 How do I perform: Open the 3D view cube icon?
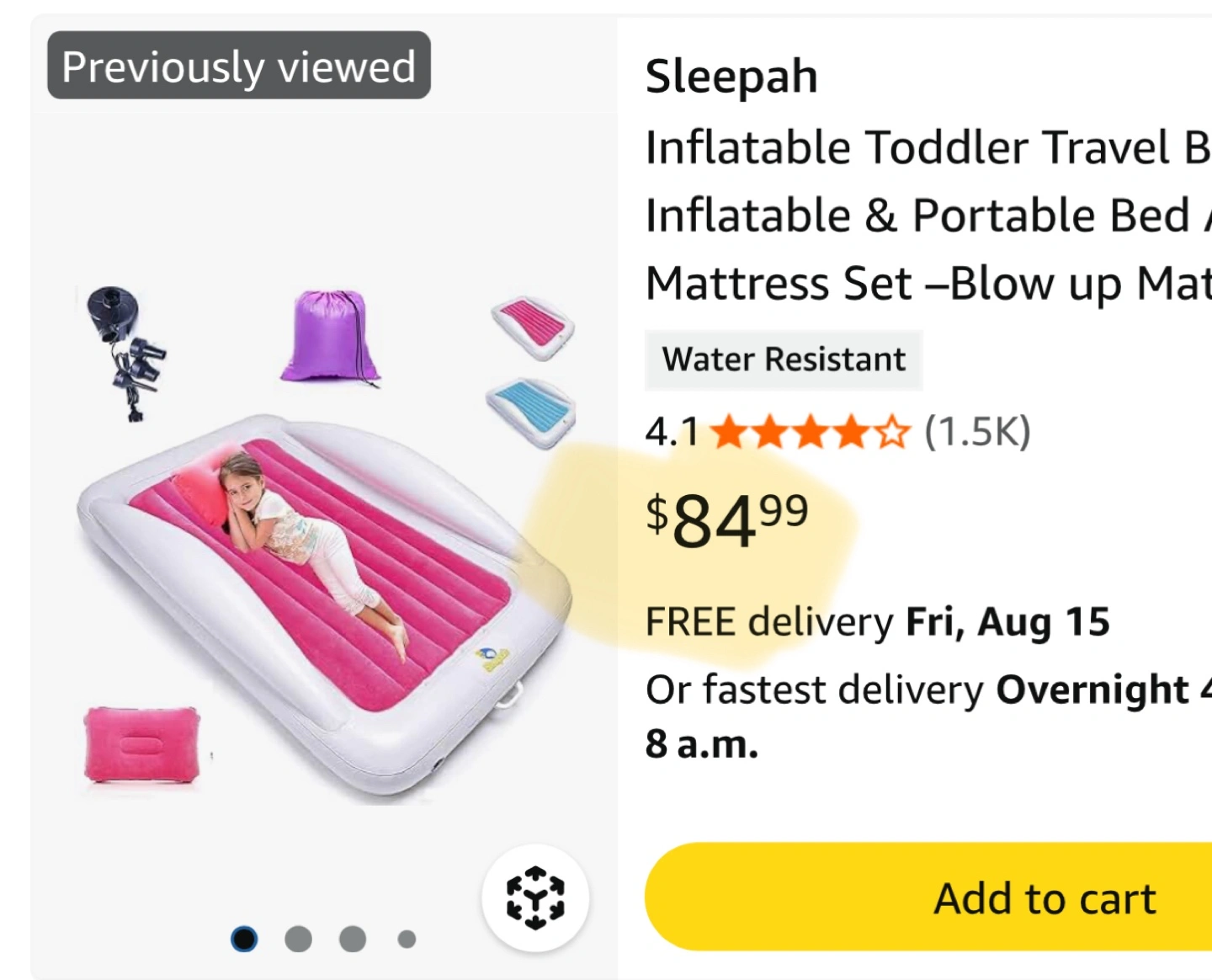[x=535, y=897]
